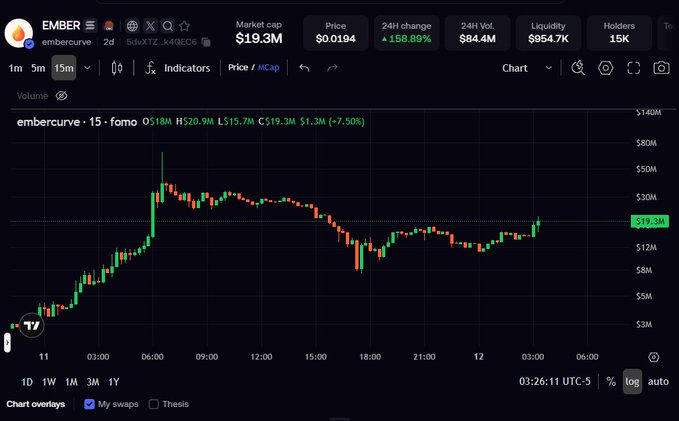This screenshot has width=679, height=421.
Task: Enable the Thesis overlay checkbox
Action: tap(154, 404)
